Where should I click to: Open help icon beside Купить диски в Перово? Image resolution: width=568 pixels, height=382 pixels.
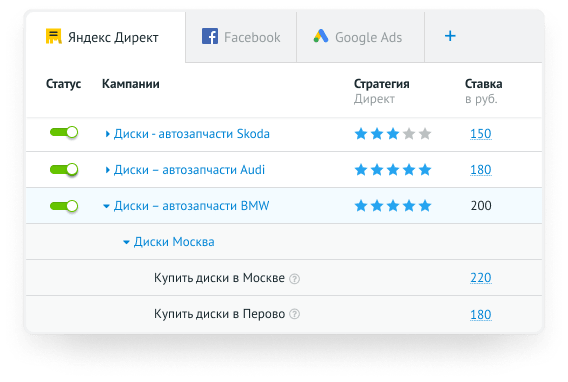tap(295, 314)
